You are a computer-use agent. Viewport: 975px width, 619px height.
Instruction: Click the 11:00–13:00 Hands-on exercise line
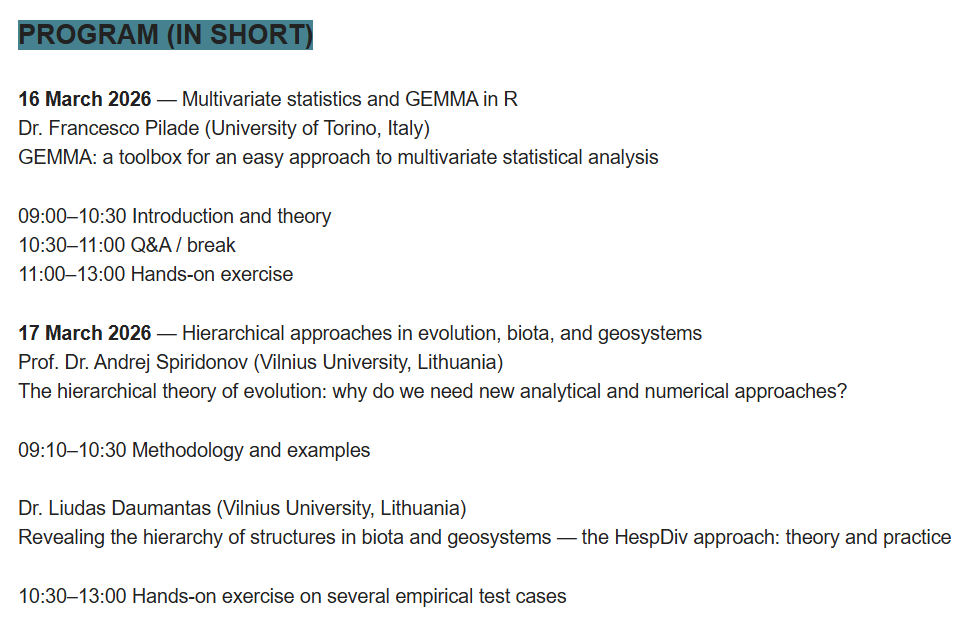pos(156,274)
